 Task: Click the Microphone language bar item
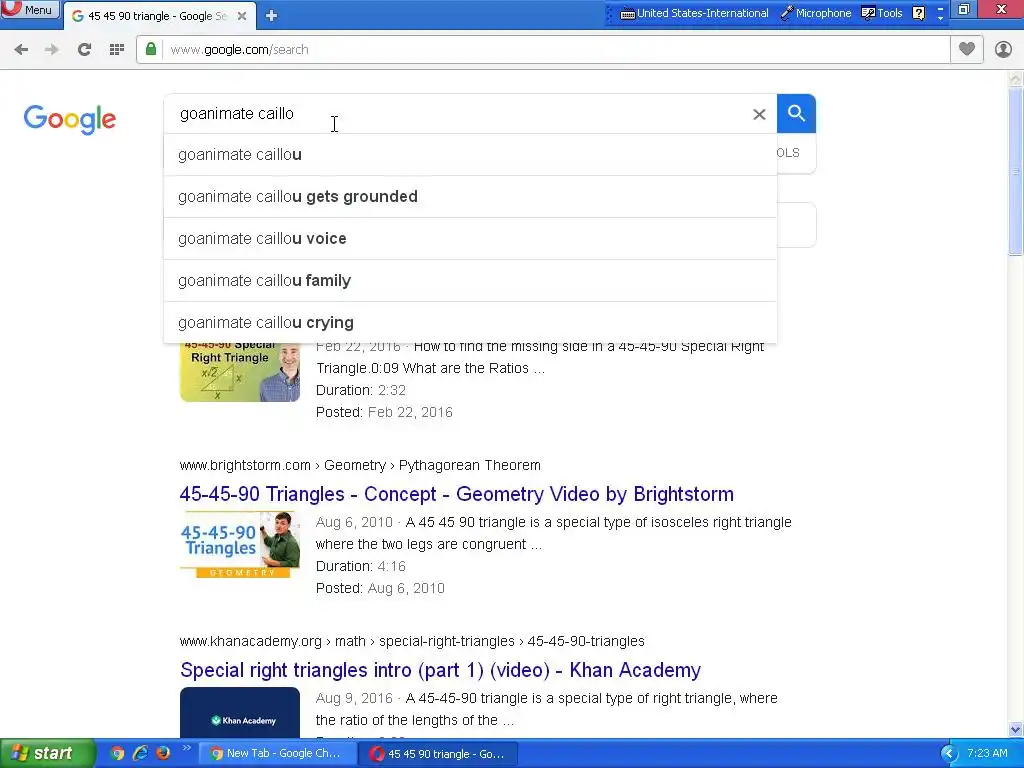[x=816, y=13]
